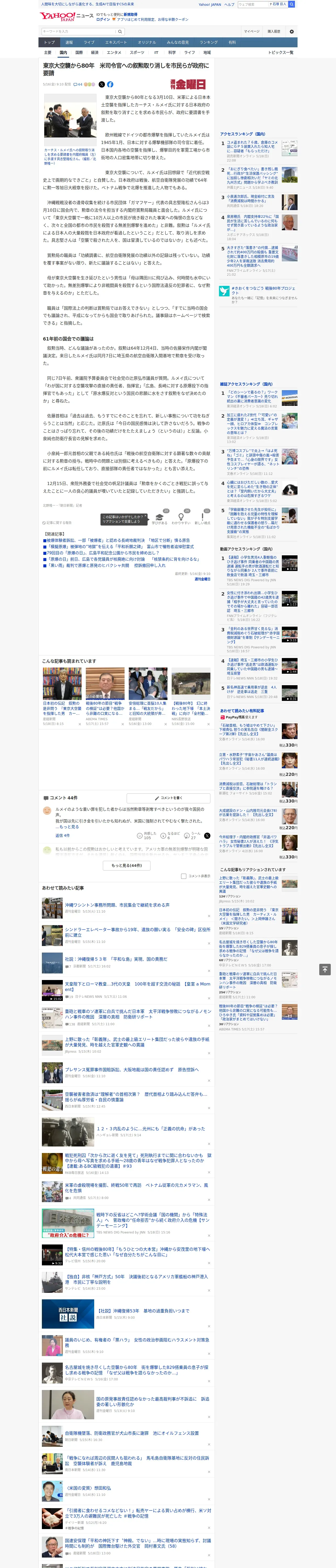Select the ランキング tab

(x=209, y=43)
